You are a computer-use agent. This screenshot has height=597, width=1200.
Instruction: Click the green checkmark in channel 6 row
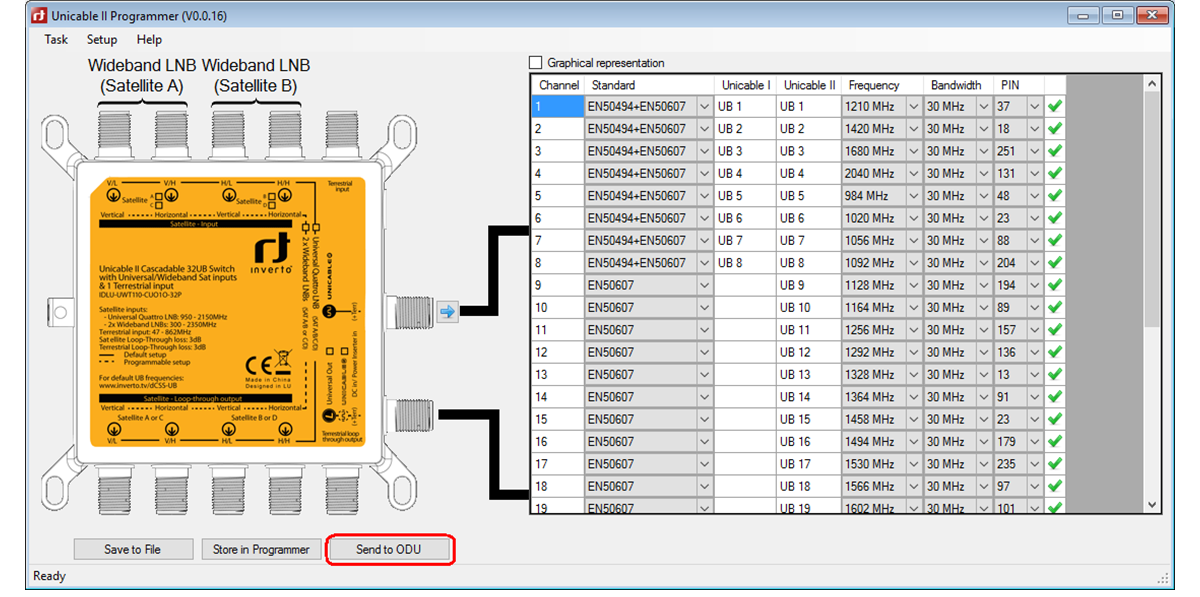pos(1055,218)
